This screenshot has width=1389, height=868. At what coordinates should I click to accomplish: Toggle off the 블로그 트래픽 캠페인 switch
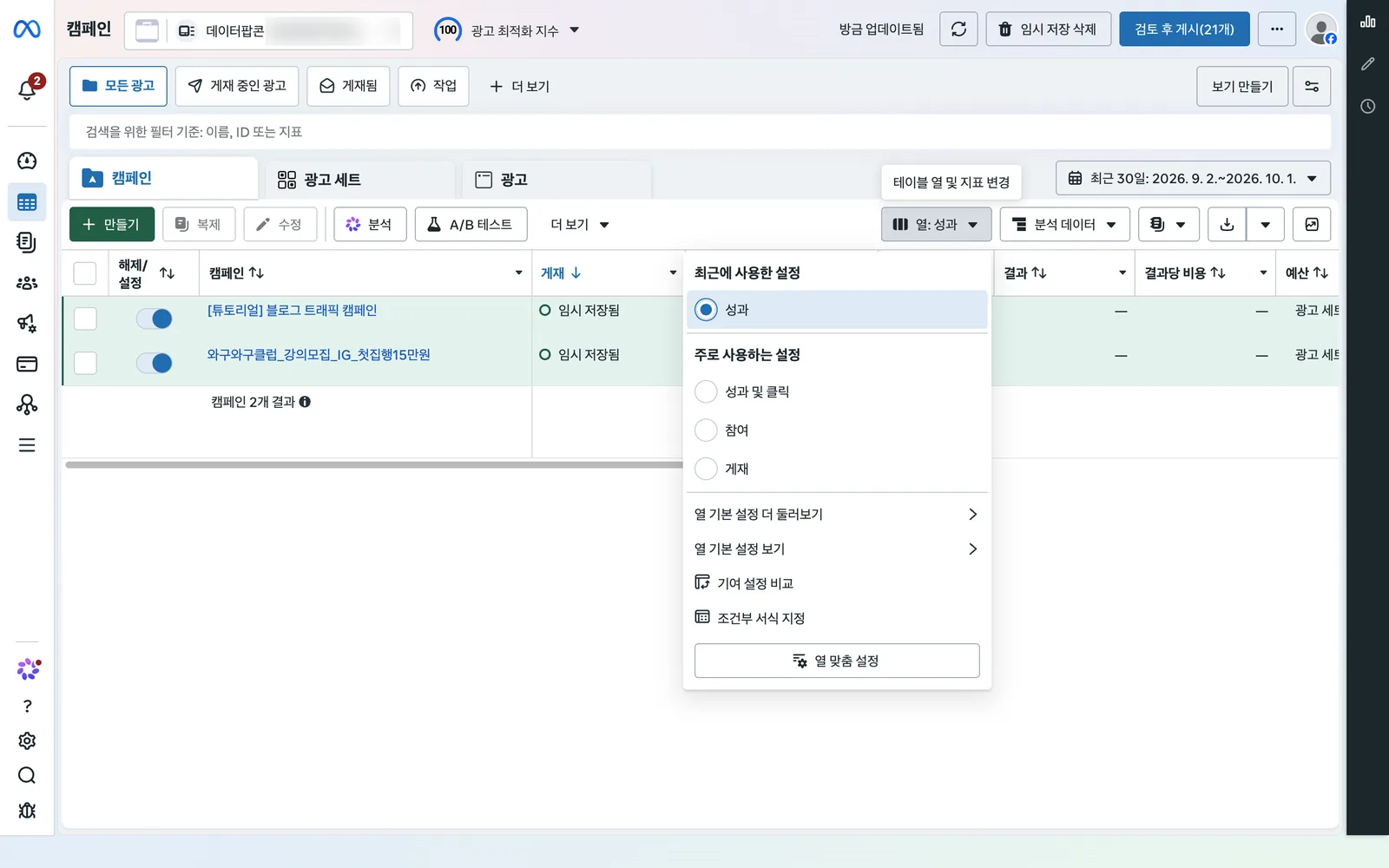pyautogui.click(x=155, y=319)
